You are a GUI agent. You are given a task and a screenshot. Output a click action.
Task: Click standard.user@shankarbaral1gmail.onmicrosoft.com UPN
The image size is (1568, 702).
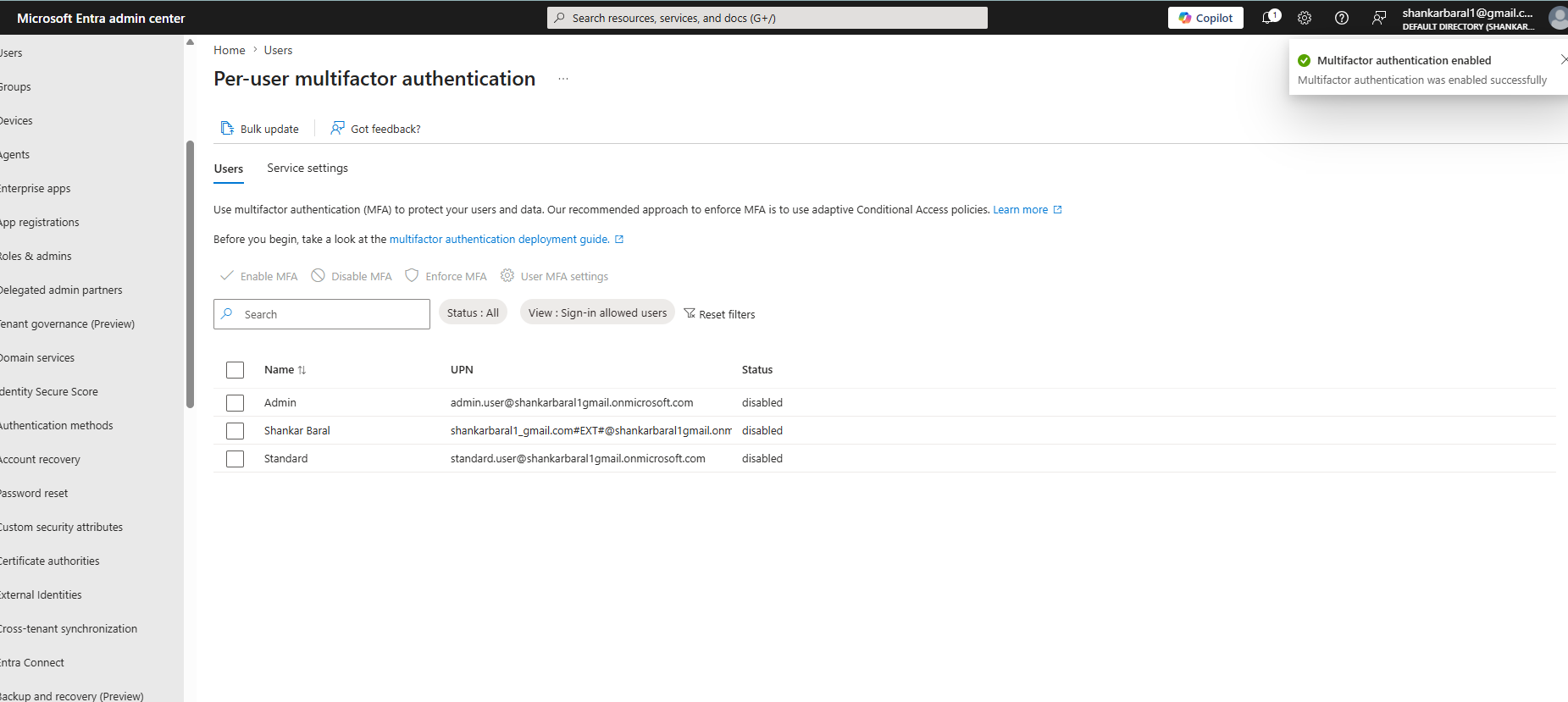[x=578, y=459]
